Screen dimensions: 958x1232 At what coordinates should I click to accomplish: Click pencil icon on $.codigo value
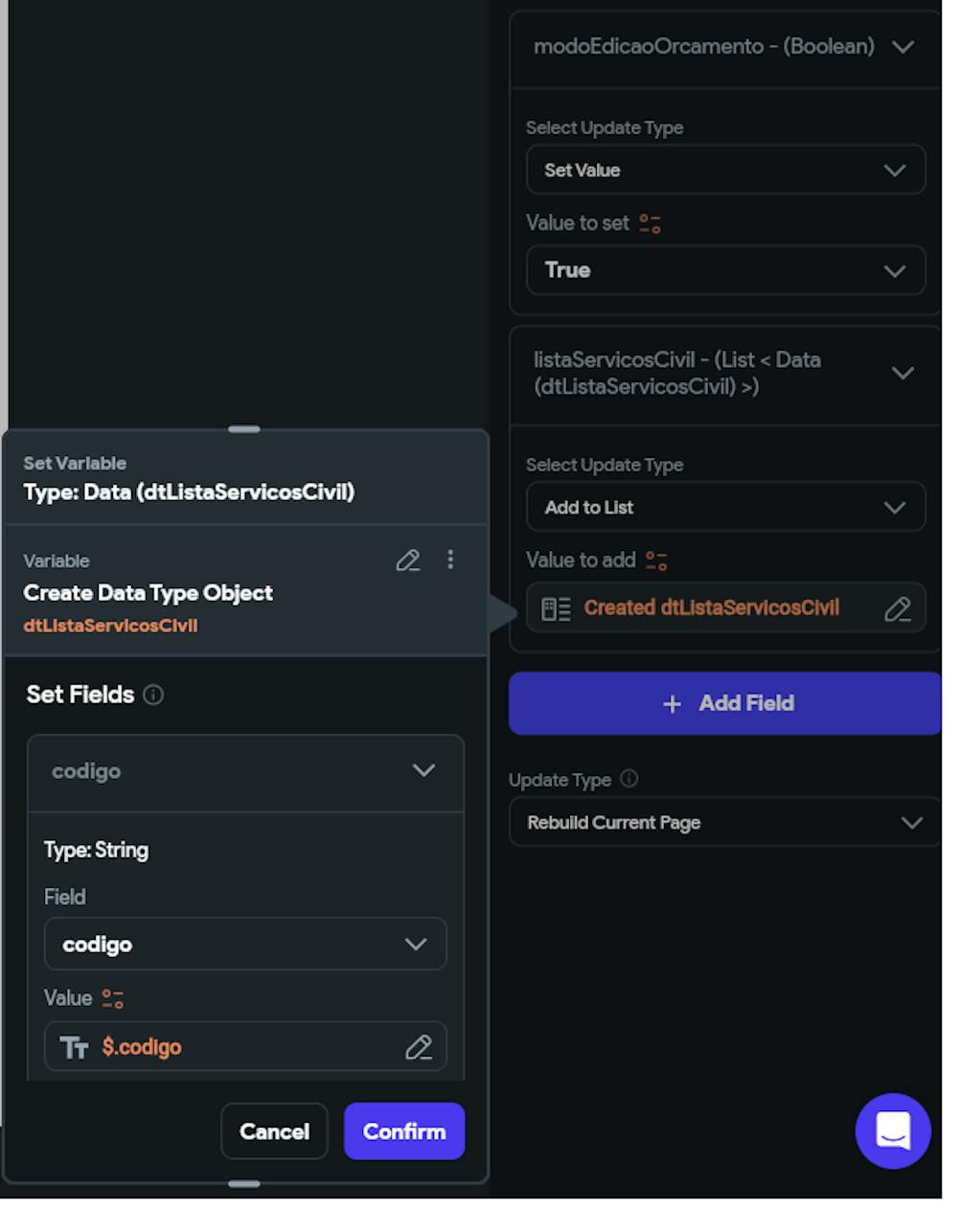[x=419, y=1047]
